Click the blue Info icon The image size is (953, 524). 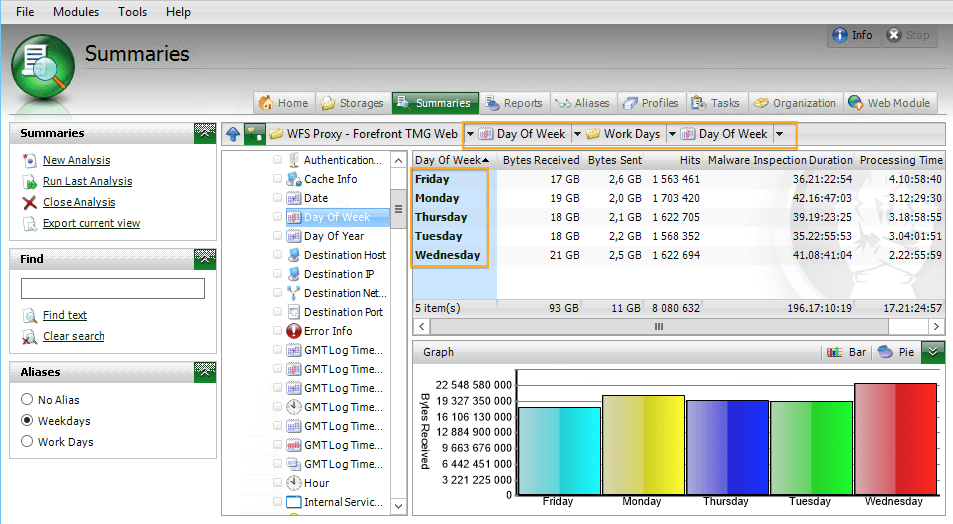pyautogui.click(x=839, y=35)
